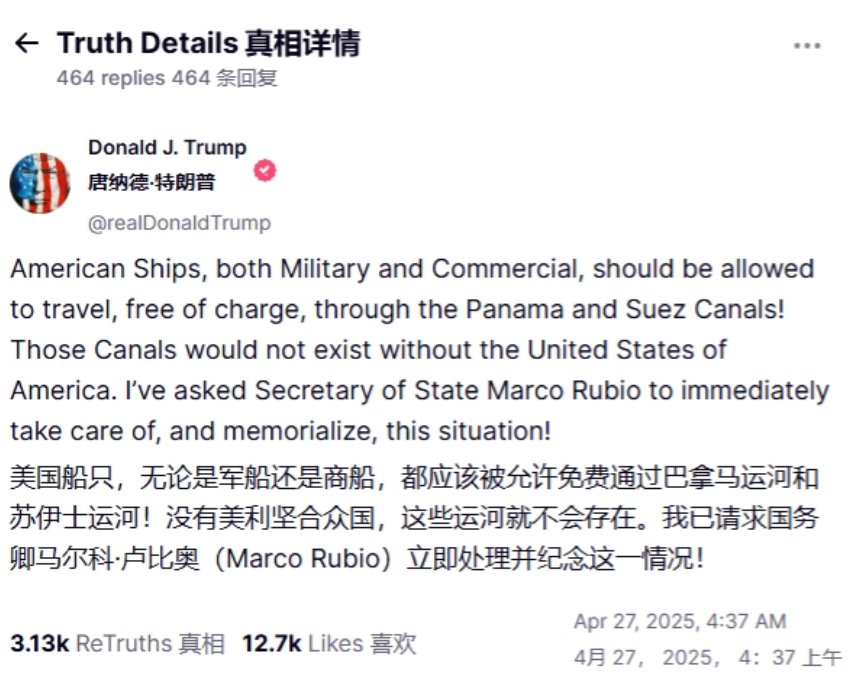This screenshot has height=674, width=855.
Task: Open Donald J. Trump's profile avatar
Action: [x=40, y=183]
